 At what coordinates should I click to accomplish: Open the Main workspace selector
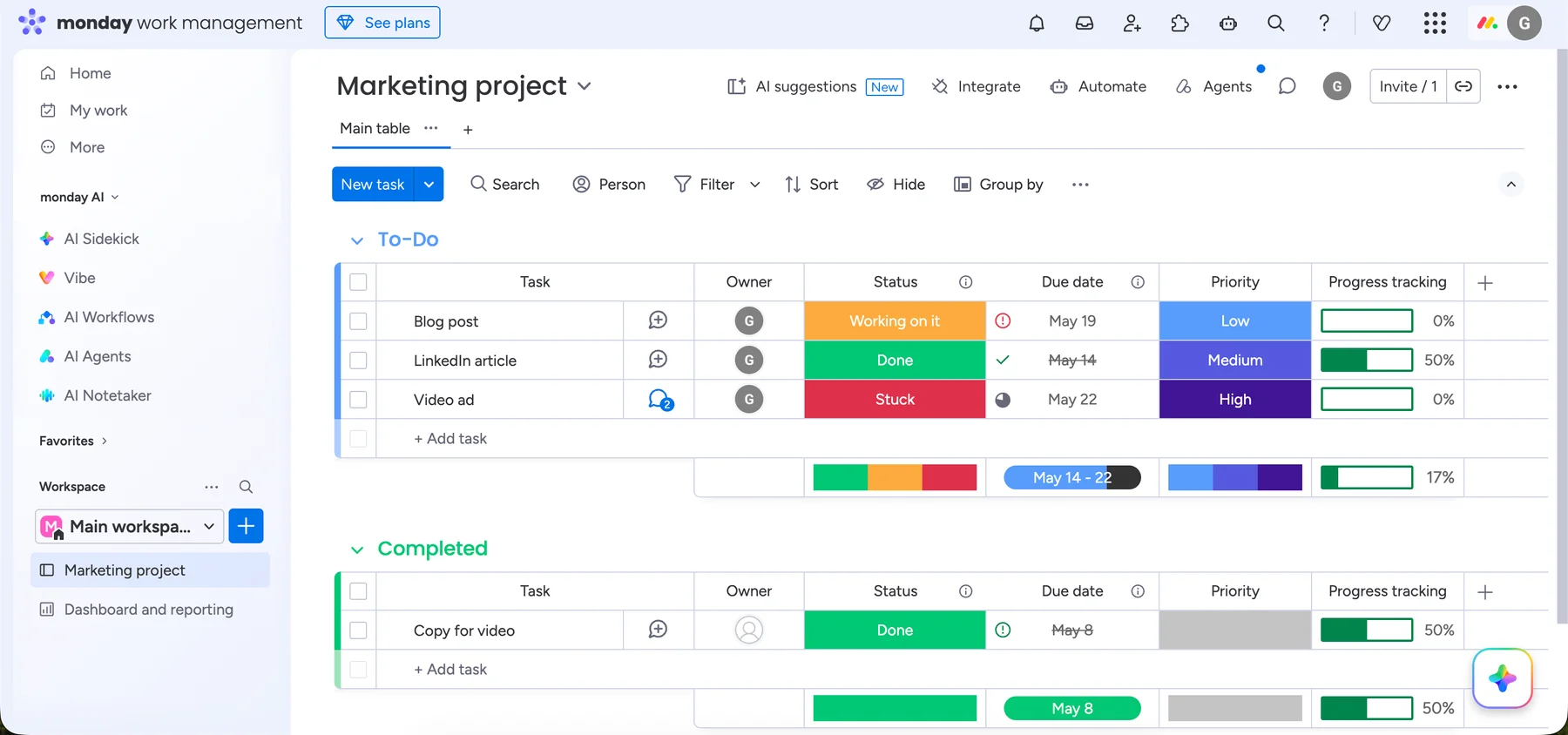point(130,526)
